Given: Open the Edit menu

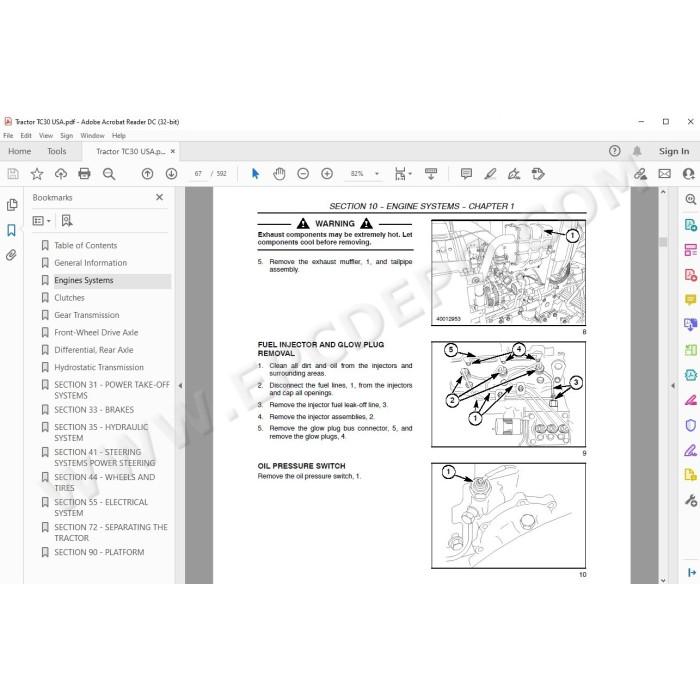Looking at the screenshot, I should point(26,135).
